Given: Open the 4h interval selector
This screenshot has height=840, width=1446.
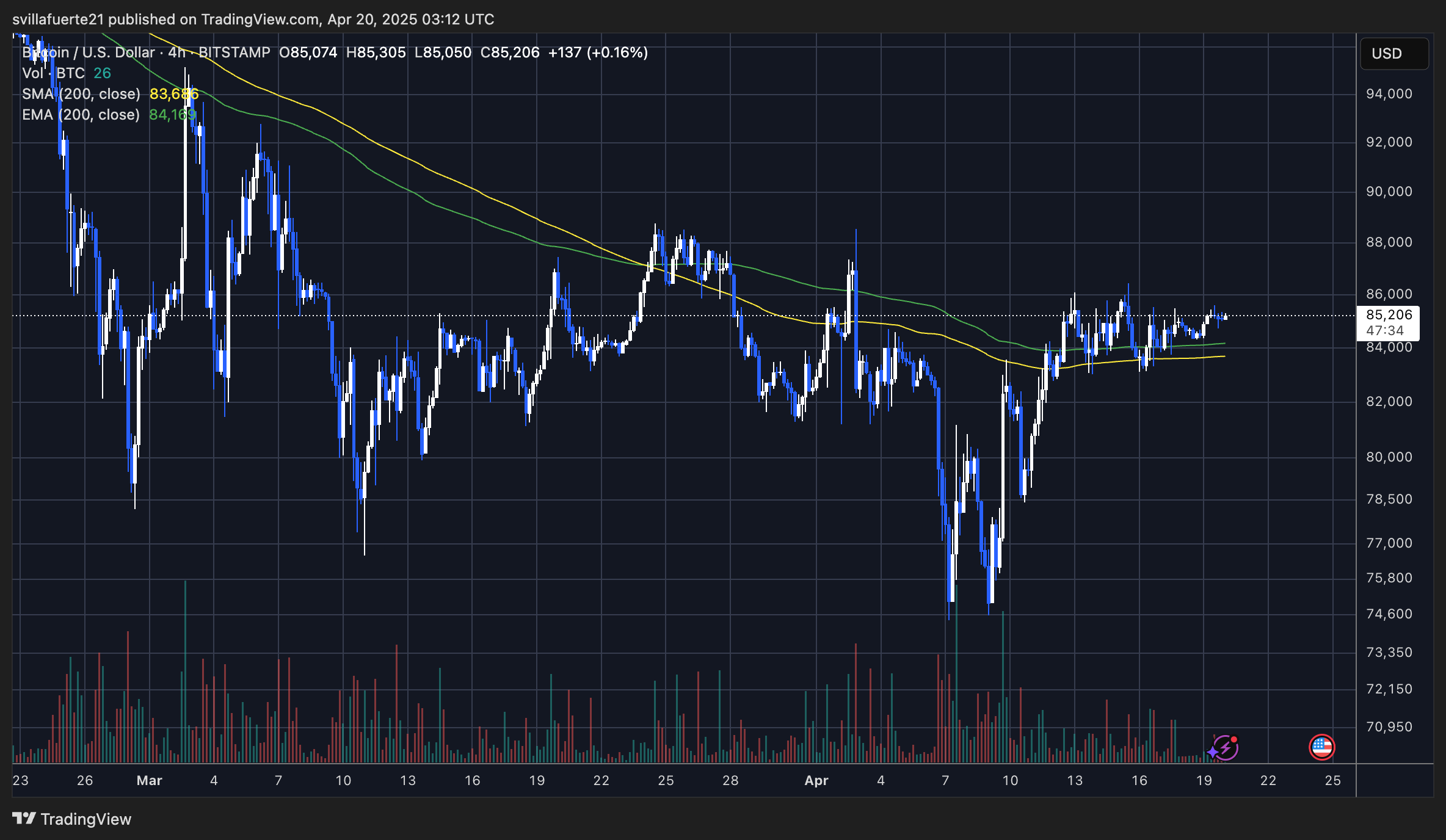Looking at the screenshot, I should [178, 52].
